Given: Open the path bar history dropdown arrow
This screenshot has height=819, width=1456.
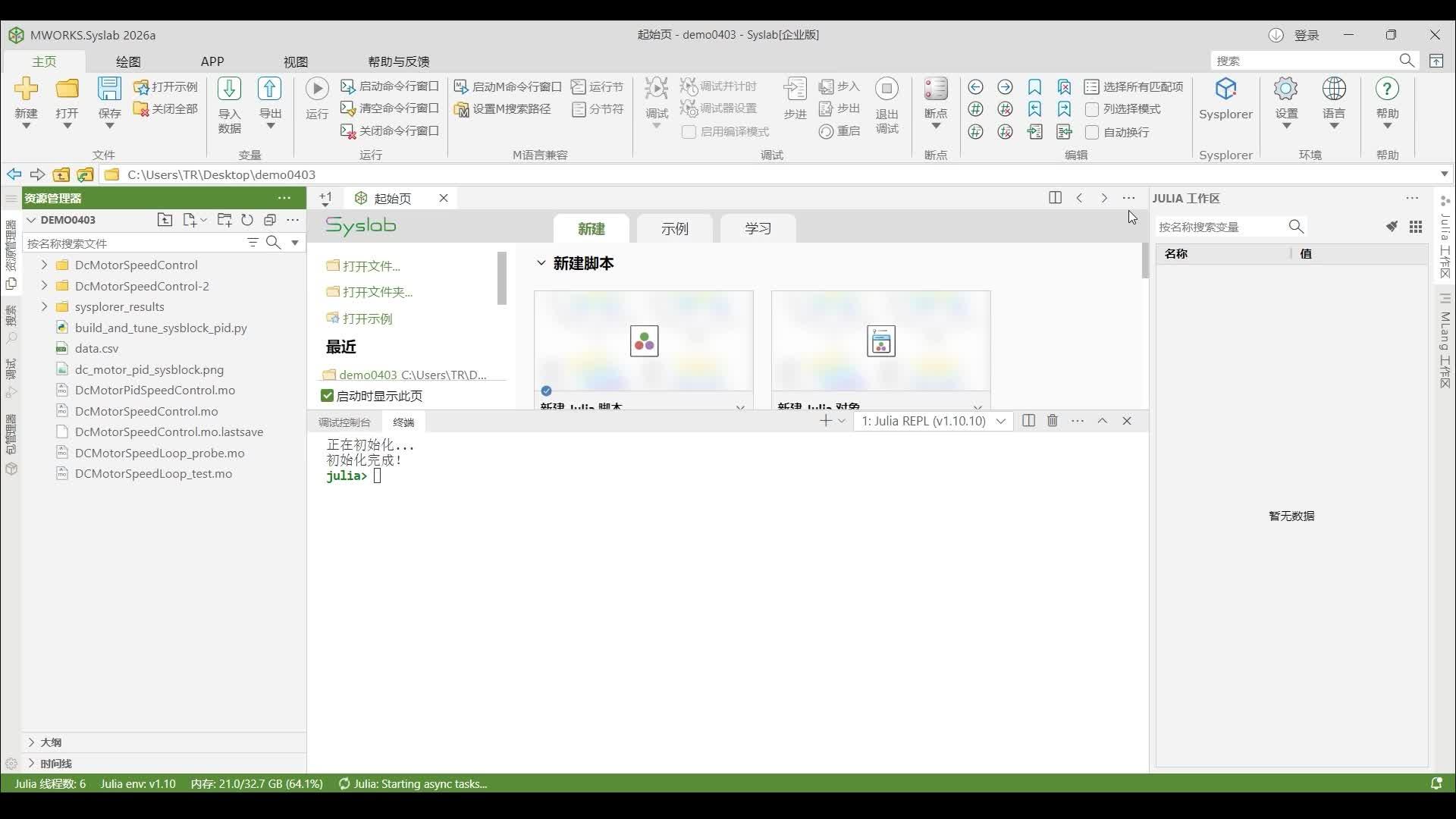Looking at the screenshot, I should click(x=1444, y=174).
